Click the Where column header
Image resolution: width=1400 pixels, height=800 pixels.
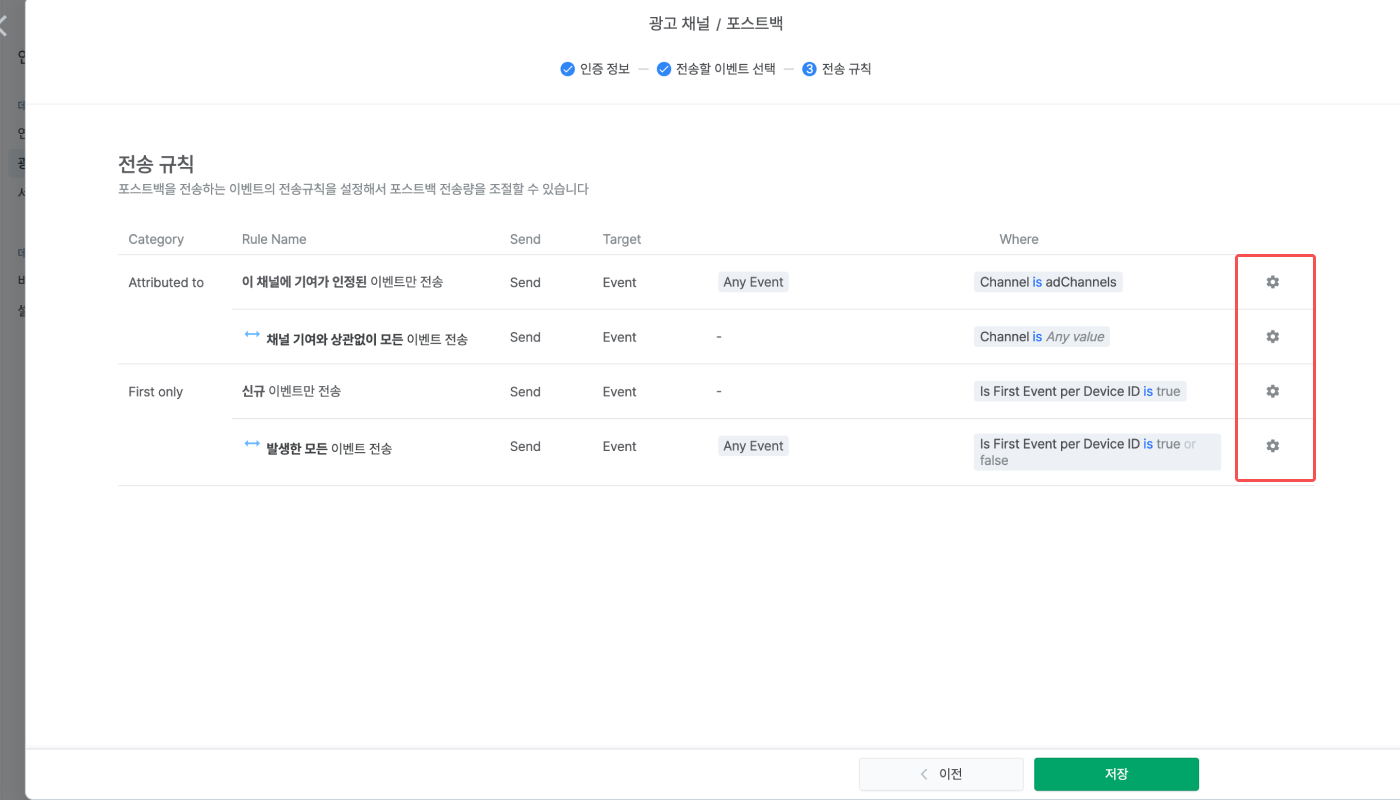point(1019,239)
